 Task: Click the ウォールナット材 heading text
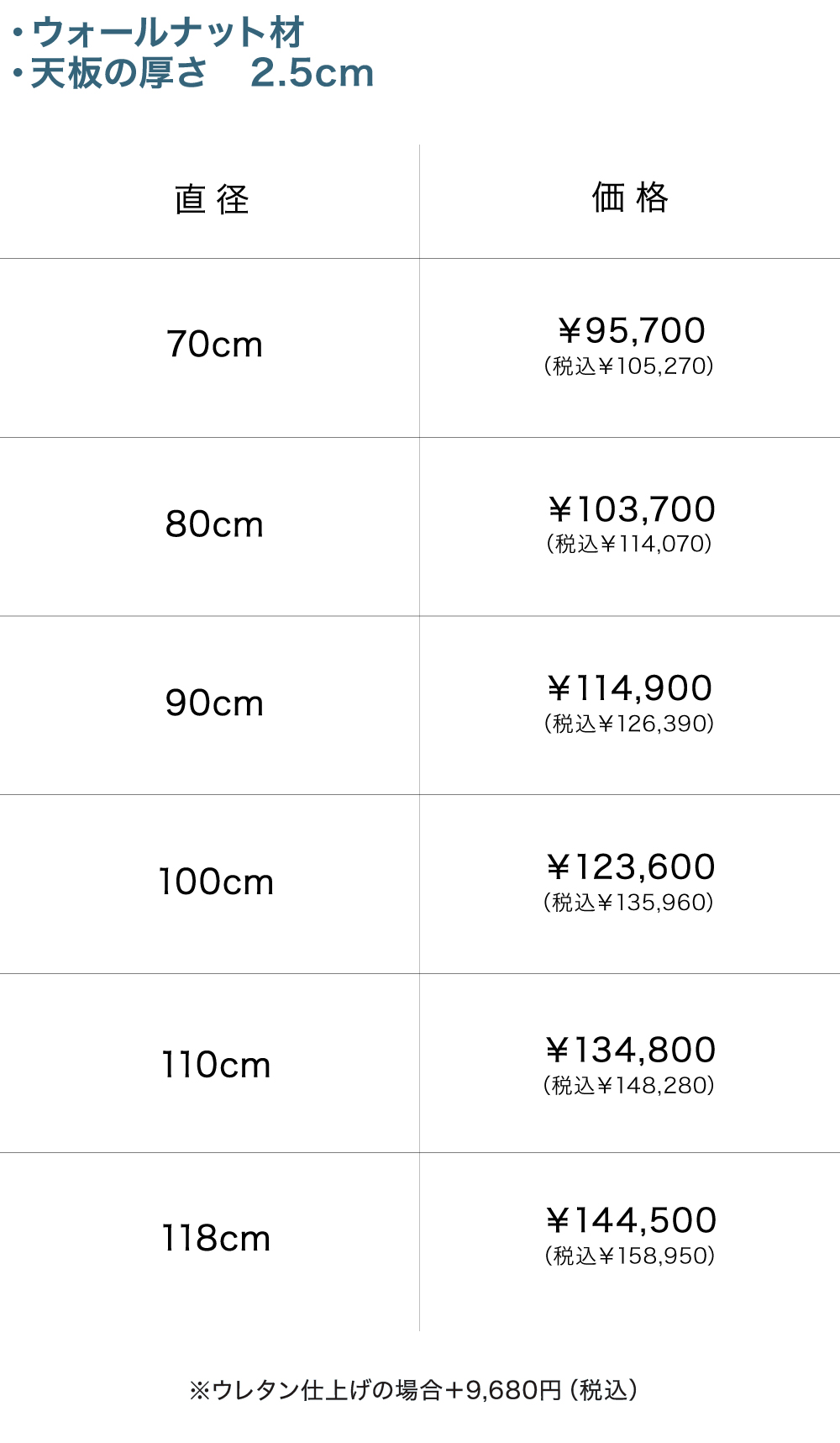[x=167, y=33]
